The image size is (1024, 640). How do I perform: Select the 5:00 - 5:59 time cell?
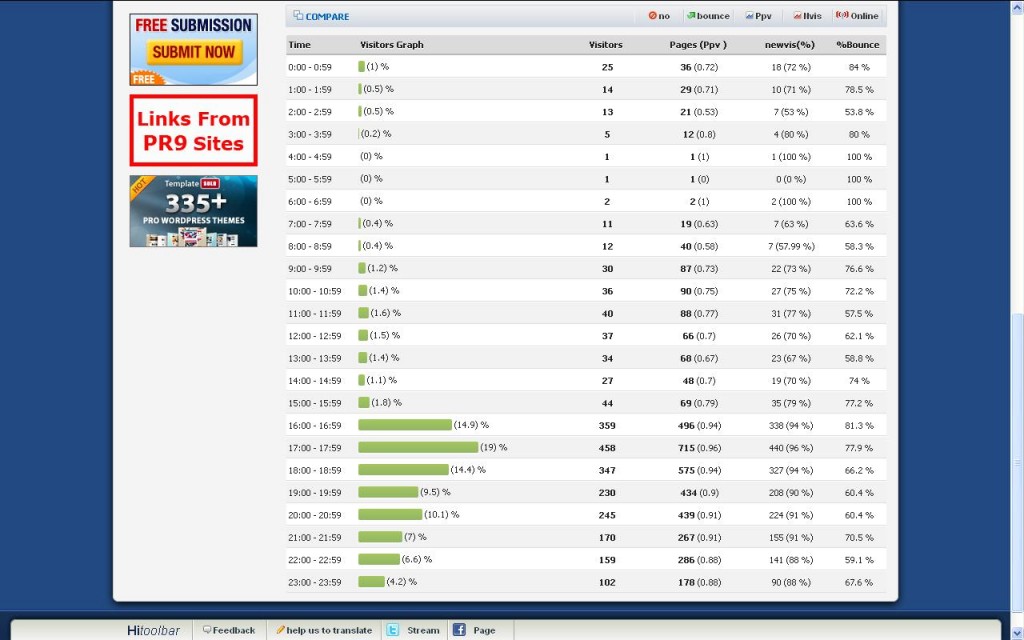310,179
